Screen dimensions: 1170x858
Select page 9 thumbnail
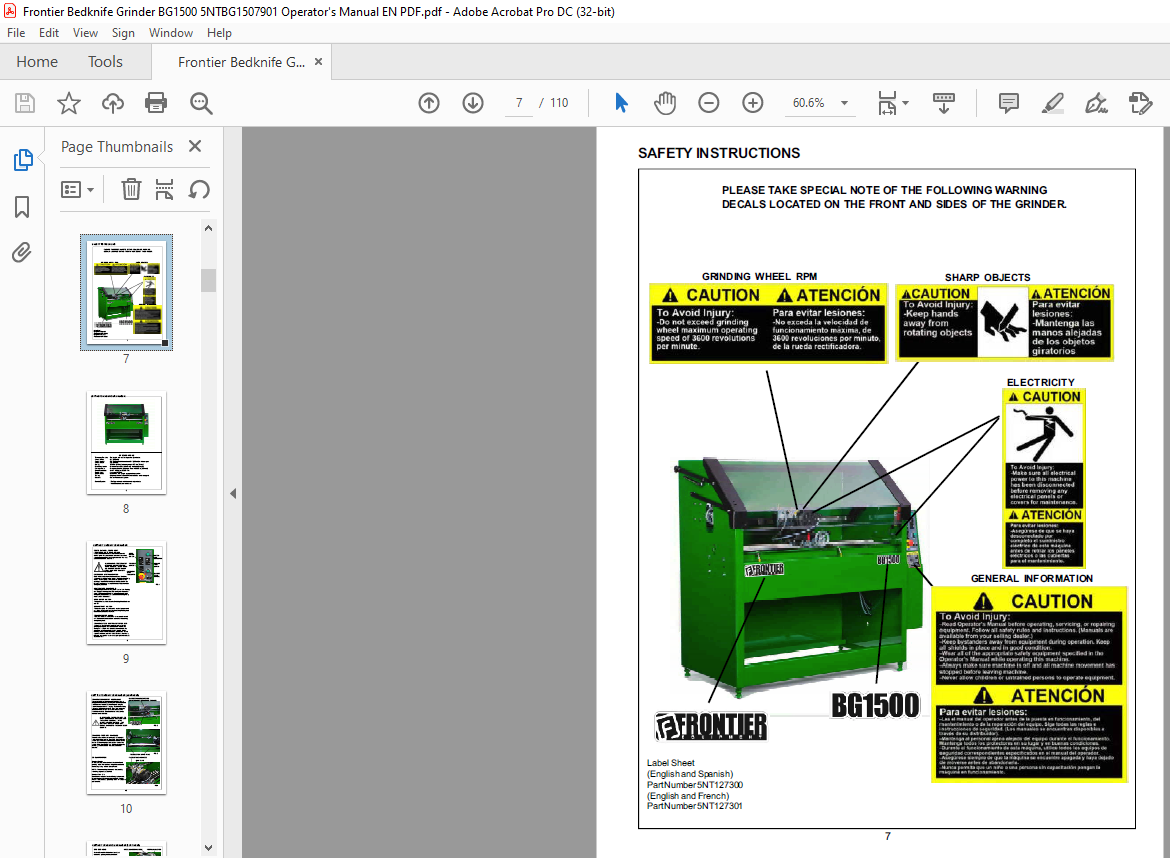[x=126, y=592]
